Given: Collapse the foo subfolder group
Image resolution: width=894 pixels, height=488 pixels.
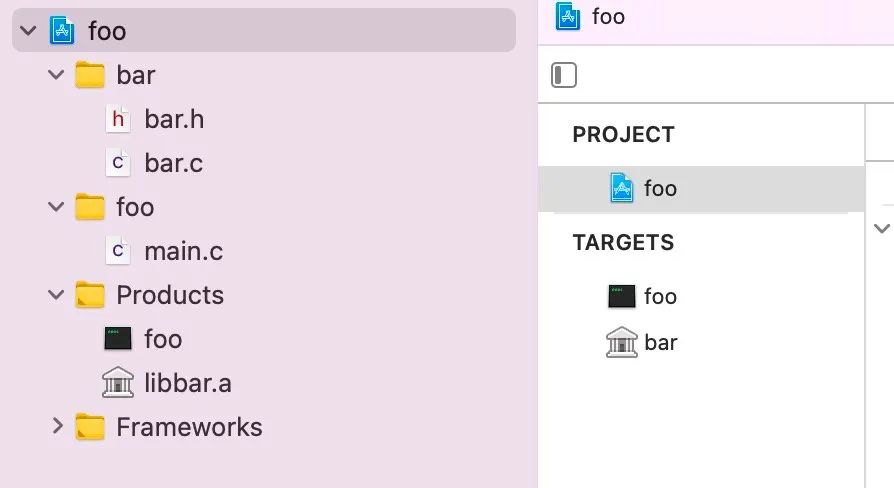Looking at the screenshot, I should coord(56,207).
